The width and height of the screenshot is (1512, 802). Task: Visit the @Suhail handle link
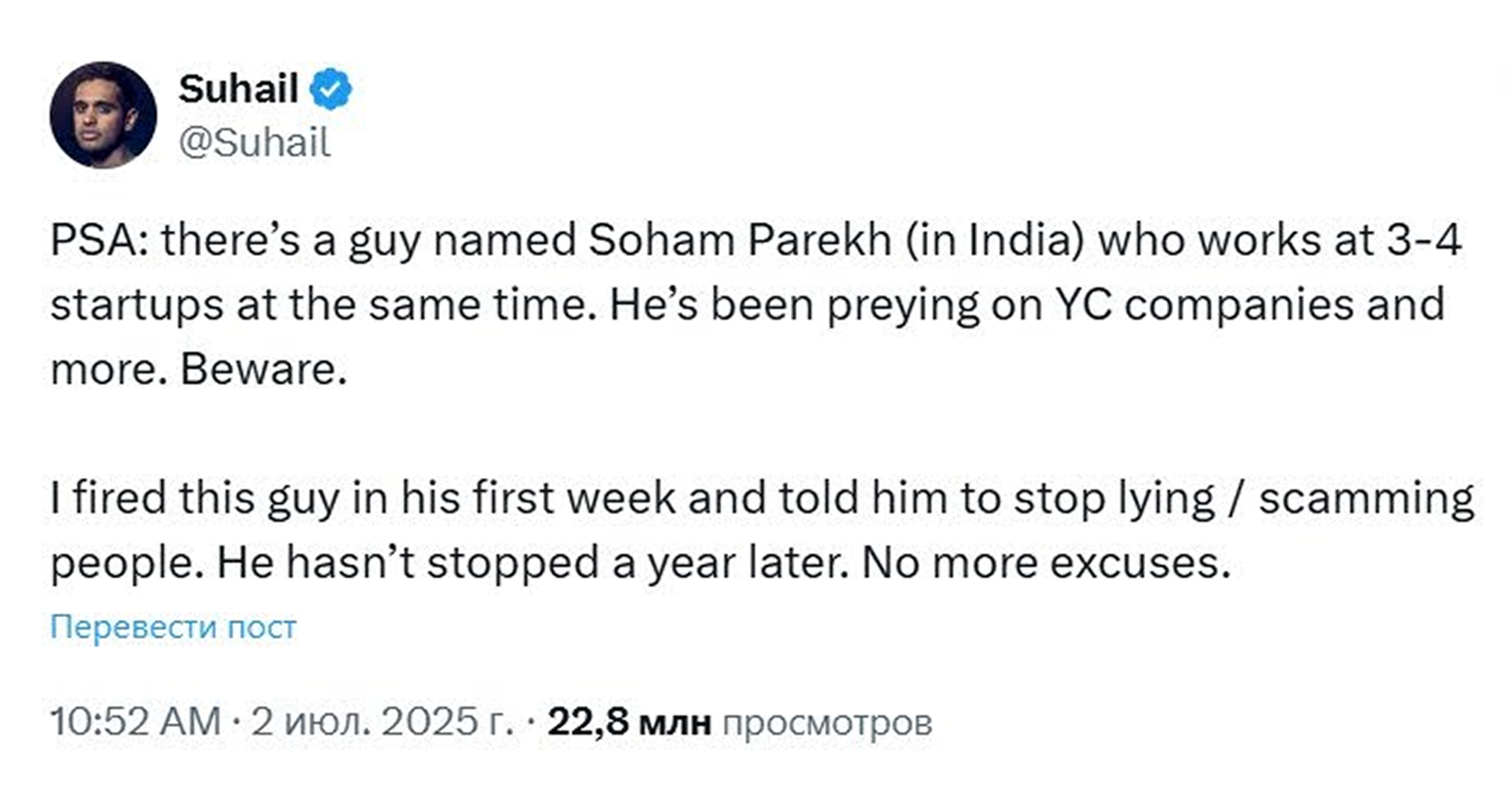254,143
